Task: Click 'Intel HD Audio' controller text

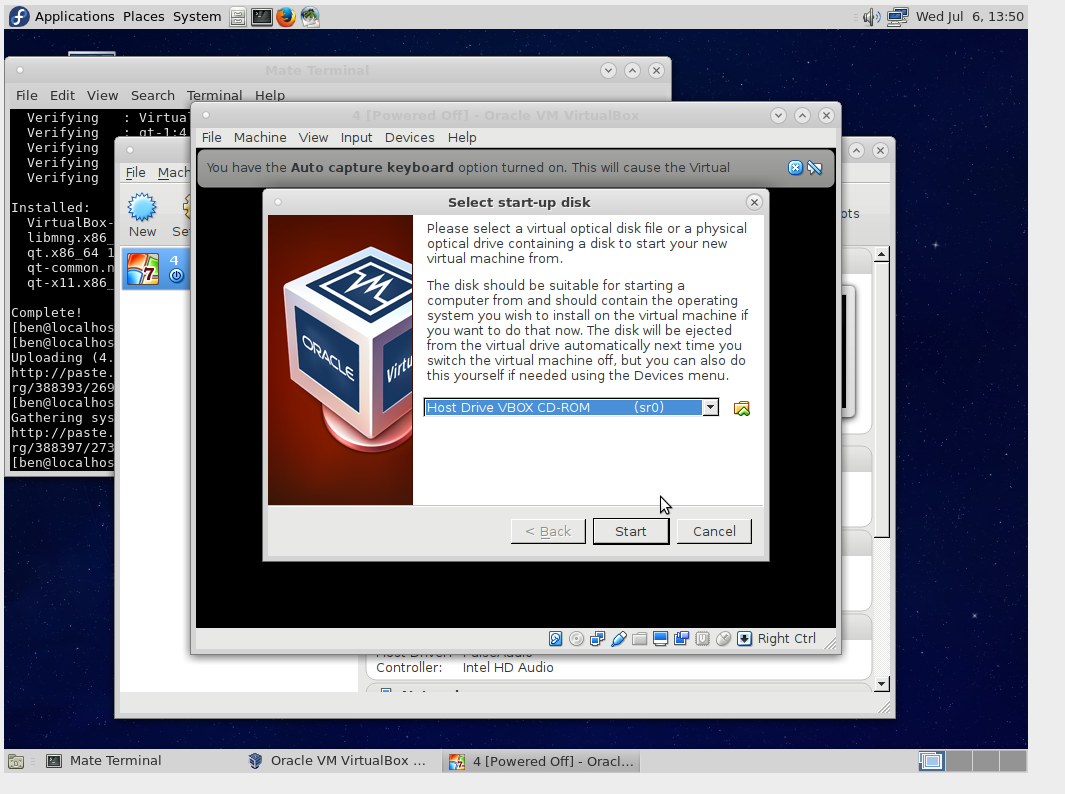Action: 508,668
